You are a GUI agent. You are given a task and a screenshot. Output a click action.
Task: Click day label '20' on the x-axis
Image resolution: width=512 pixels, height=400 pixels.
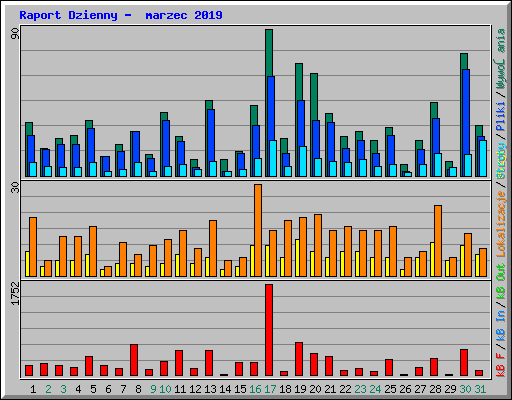(315, 389)
